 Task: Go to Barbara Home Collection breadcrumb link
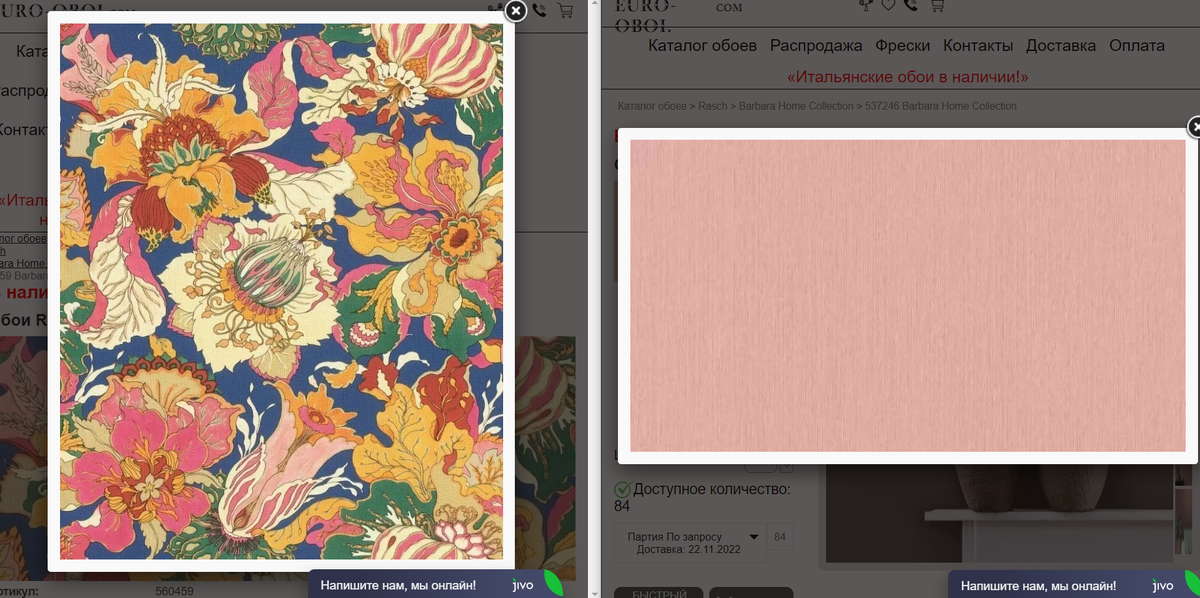[x=796, y=106]
